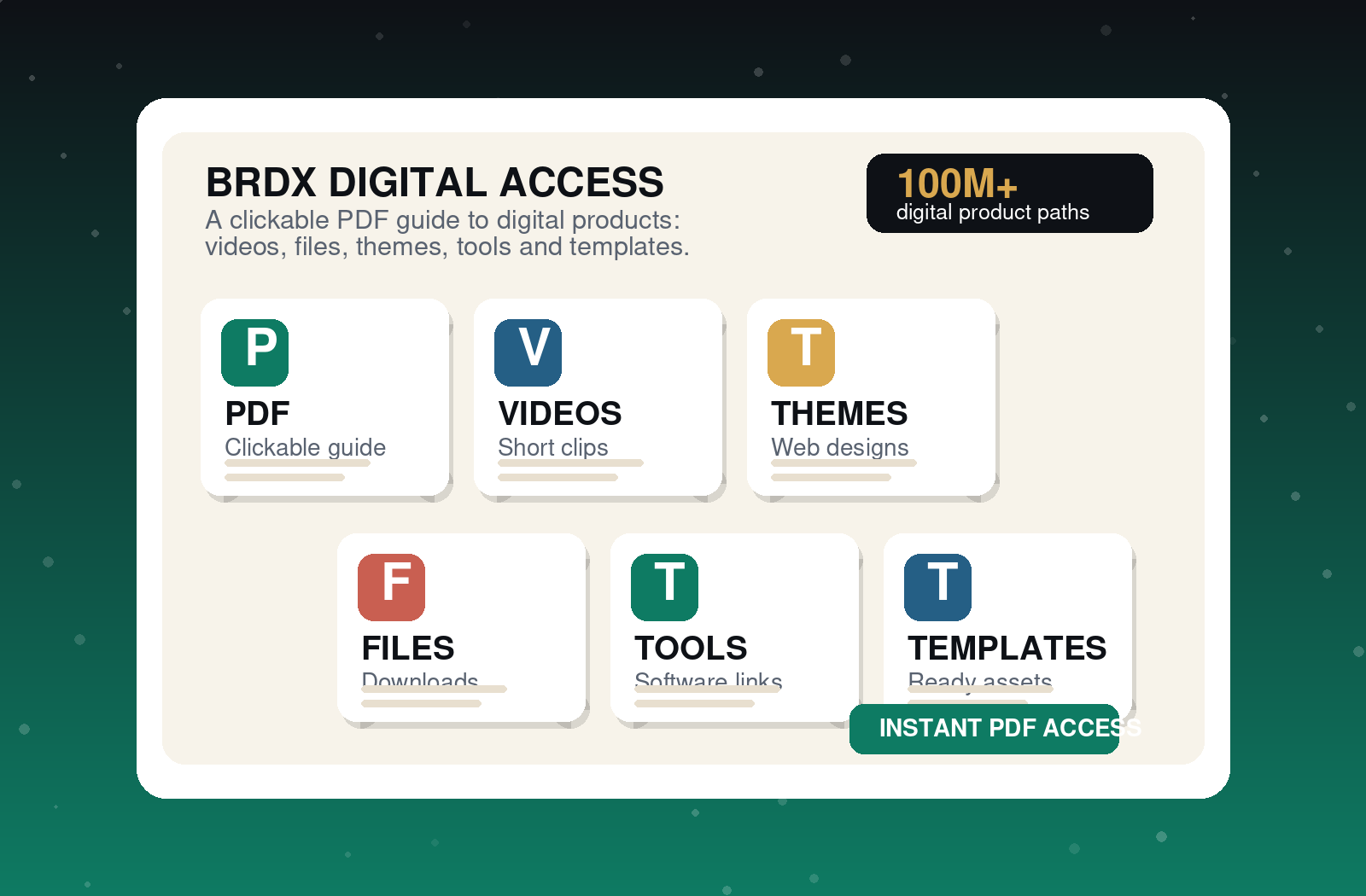Viewport: 1366px width, 896px height.
Task: Click the 'digital product paths' badge text
Action: [x=993, y=212]
